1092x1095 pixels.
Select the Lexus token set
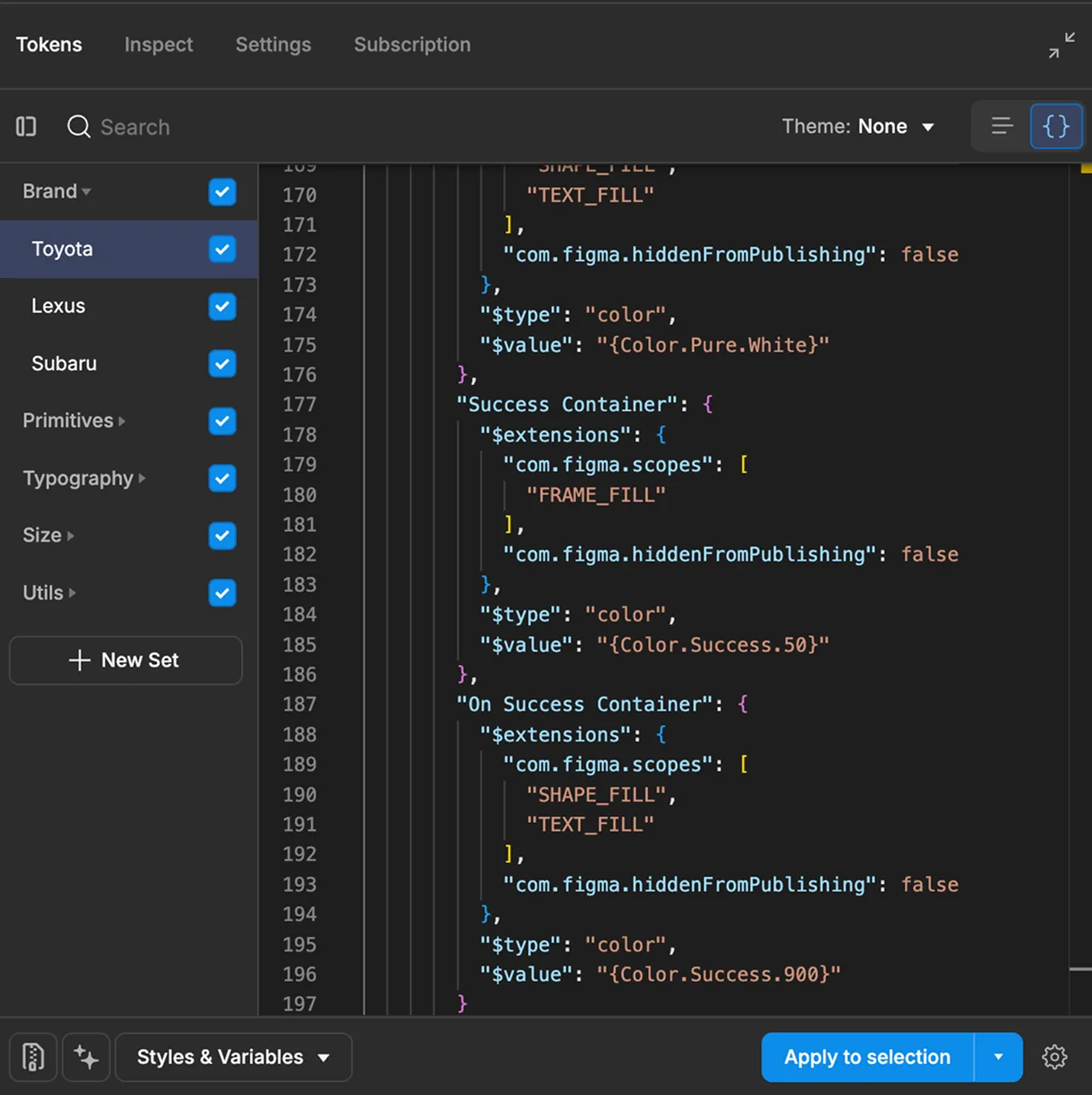(x=58, y=307)
